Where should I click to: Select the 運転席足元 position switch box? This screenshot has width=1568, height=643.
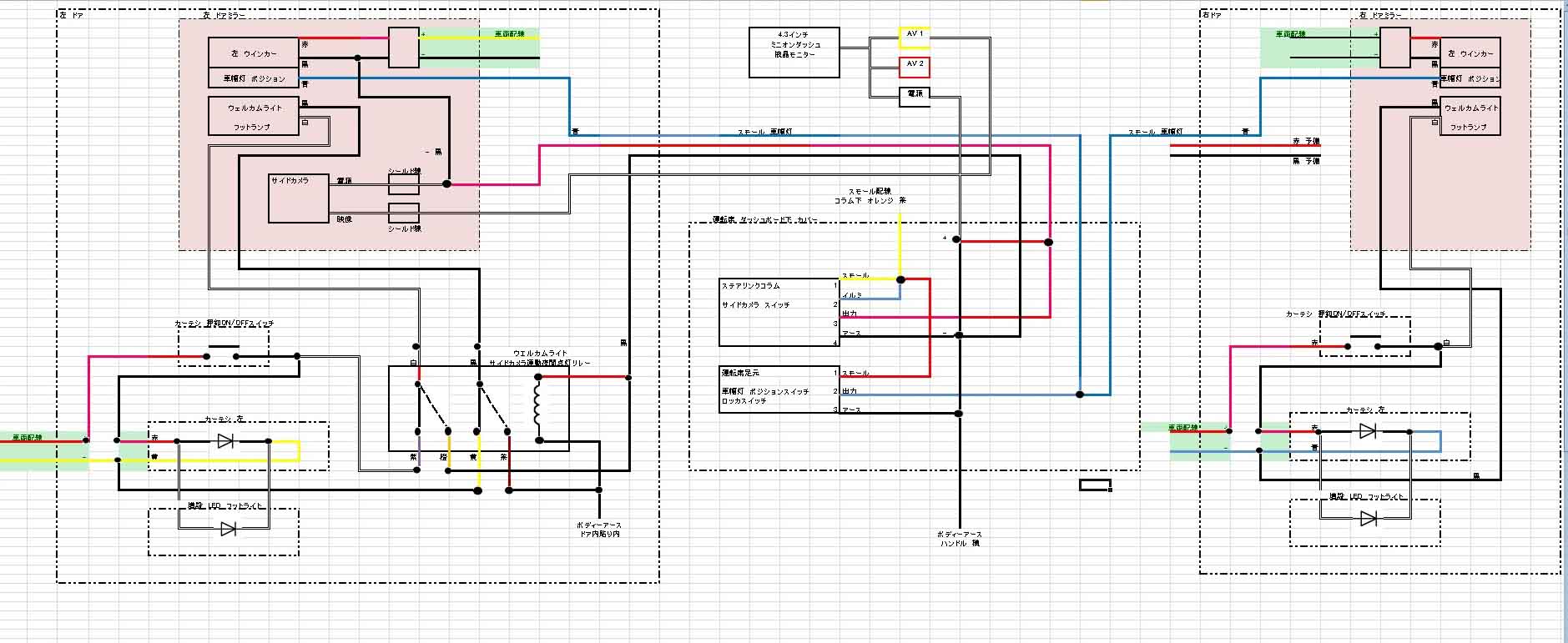tap(777, 391)
